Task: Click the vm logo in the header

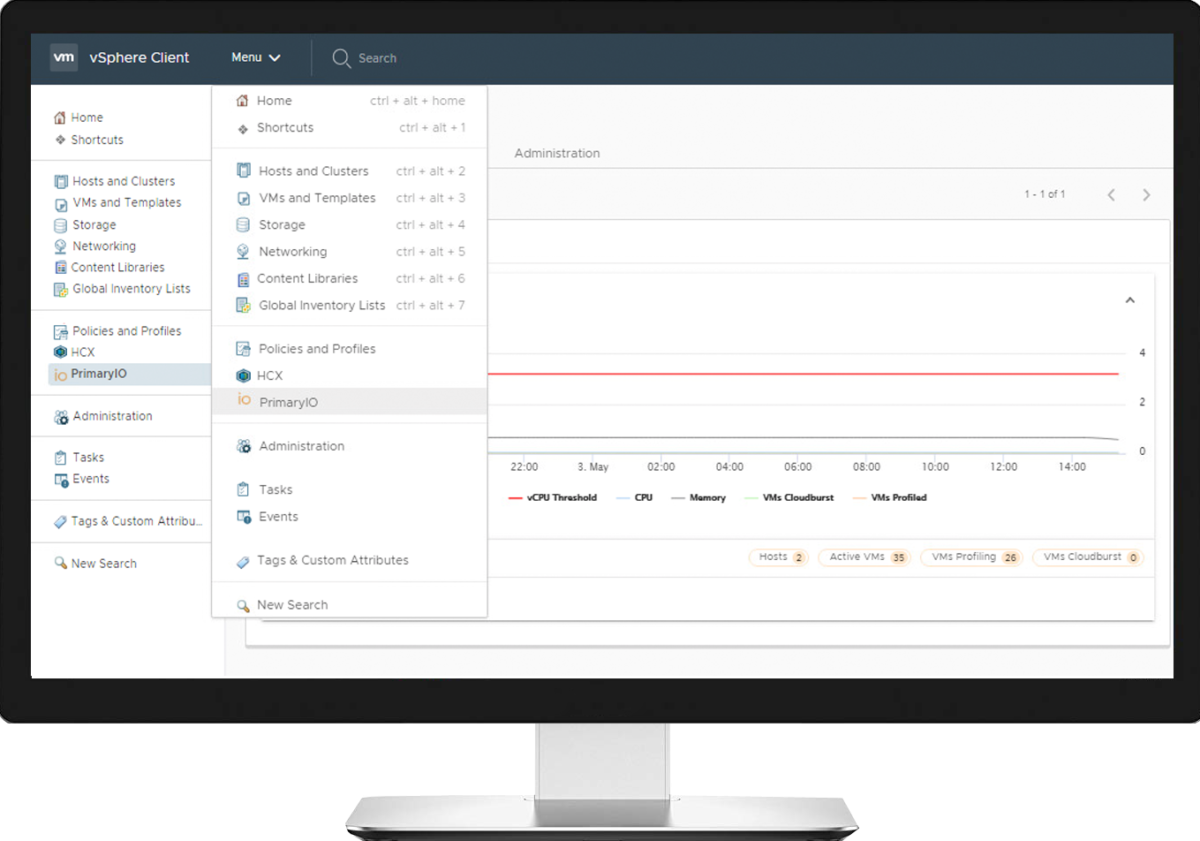Action: point(64,58)
